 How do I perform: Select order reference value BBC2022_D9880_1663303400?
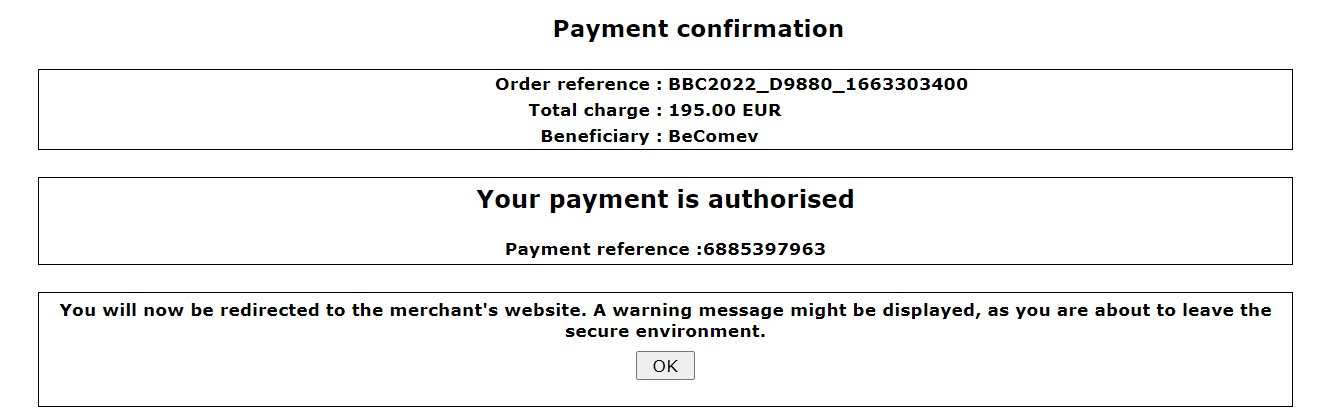[x=818, y=84]
